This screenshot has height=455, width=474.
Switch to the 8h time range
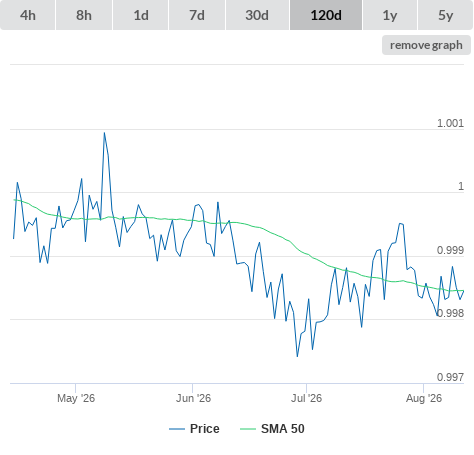(x=84, y=15)
